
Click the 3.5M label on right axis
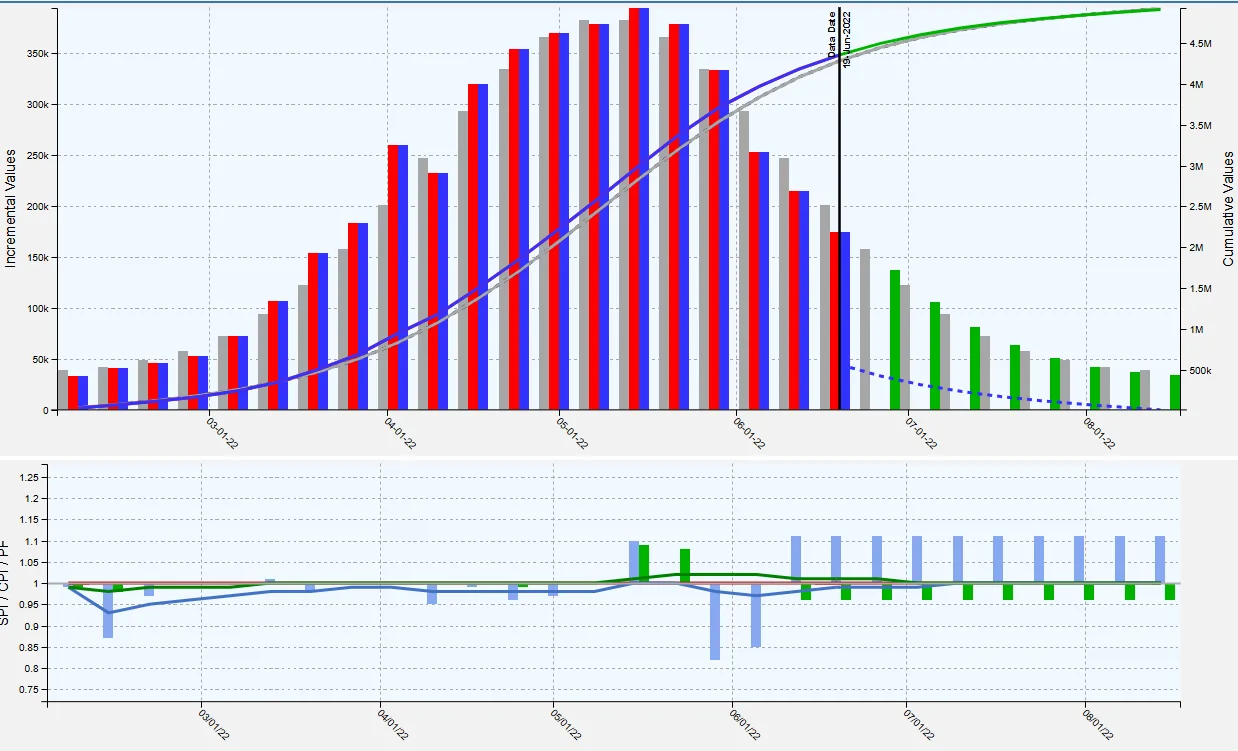point(1201,126)
